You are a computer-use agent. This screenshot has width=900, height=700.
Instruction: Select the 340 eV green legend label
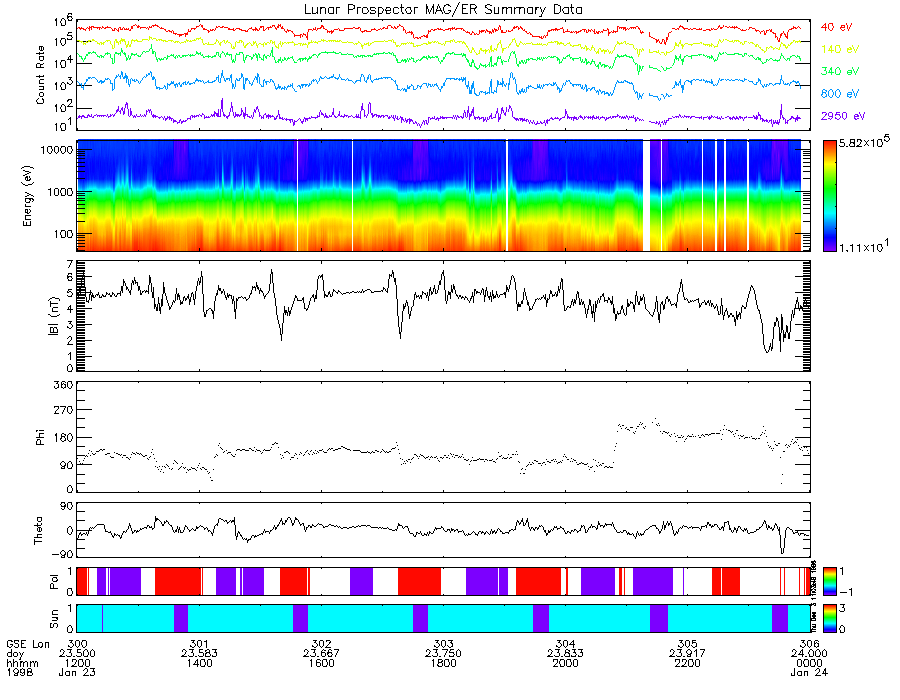click(x=840, y=71)
